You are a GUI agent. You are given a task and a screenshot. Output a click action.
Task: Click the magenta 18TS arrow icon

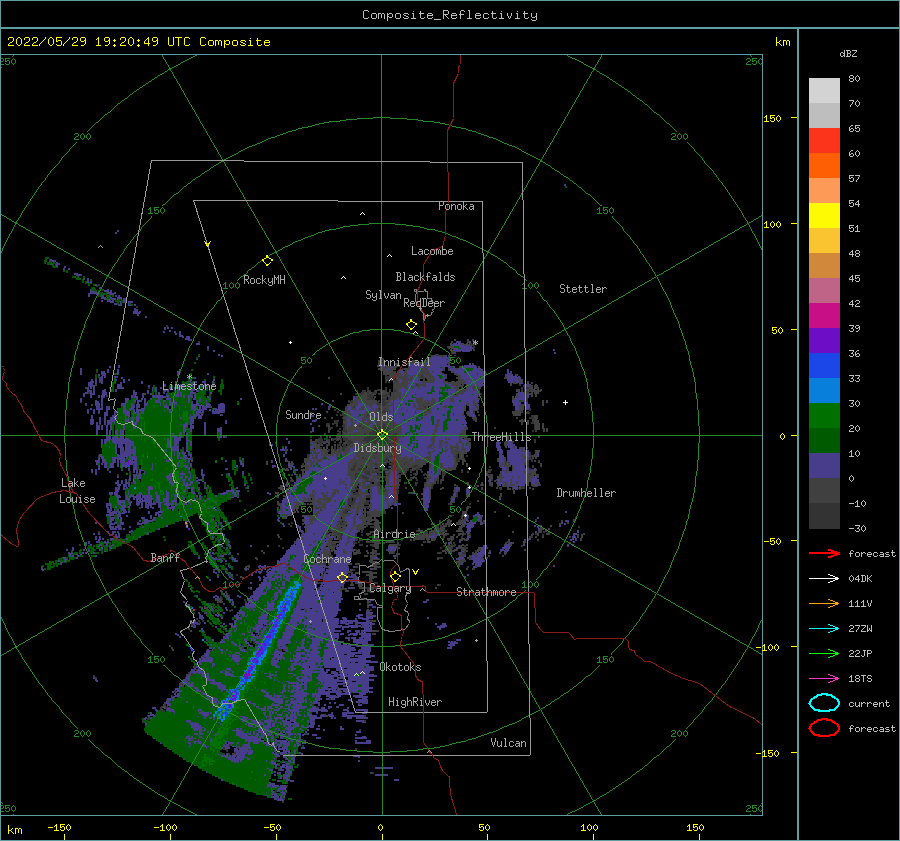[824, 679]
